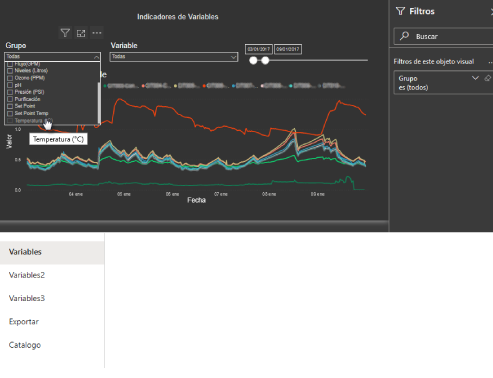
Task: Check the Presión (PSI) checkbox
Action: 10,92
